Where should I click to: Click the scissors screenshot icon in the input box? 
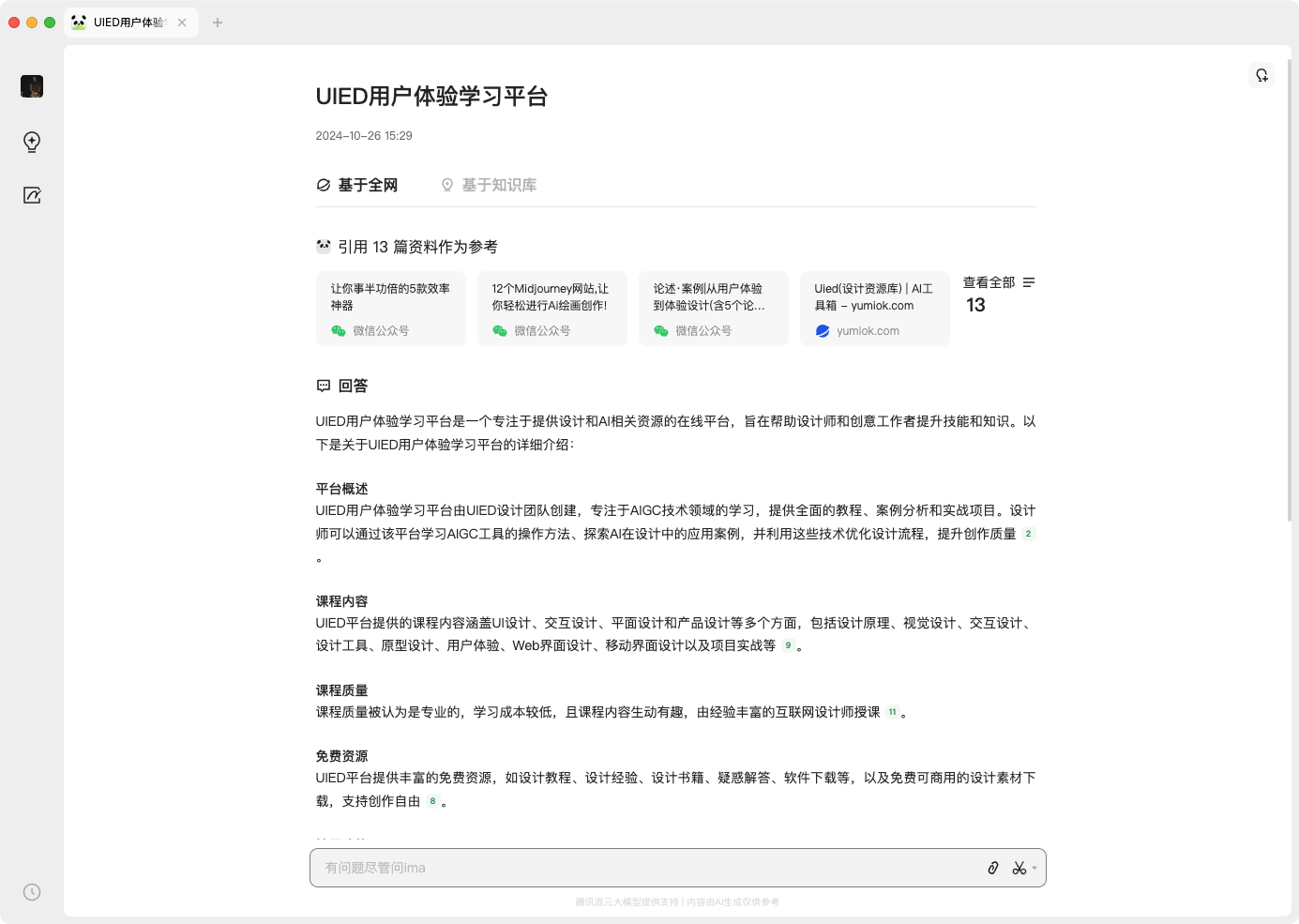coord(1020,868)
